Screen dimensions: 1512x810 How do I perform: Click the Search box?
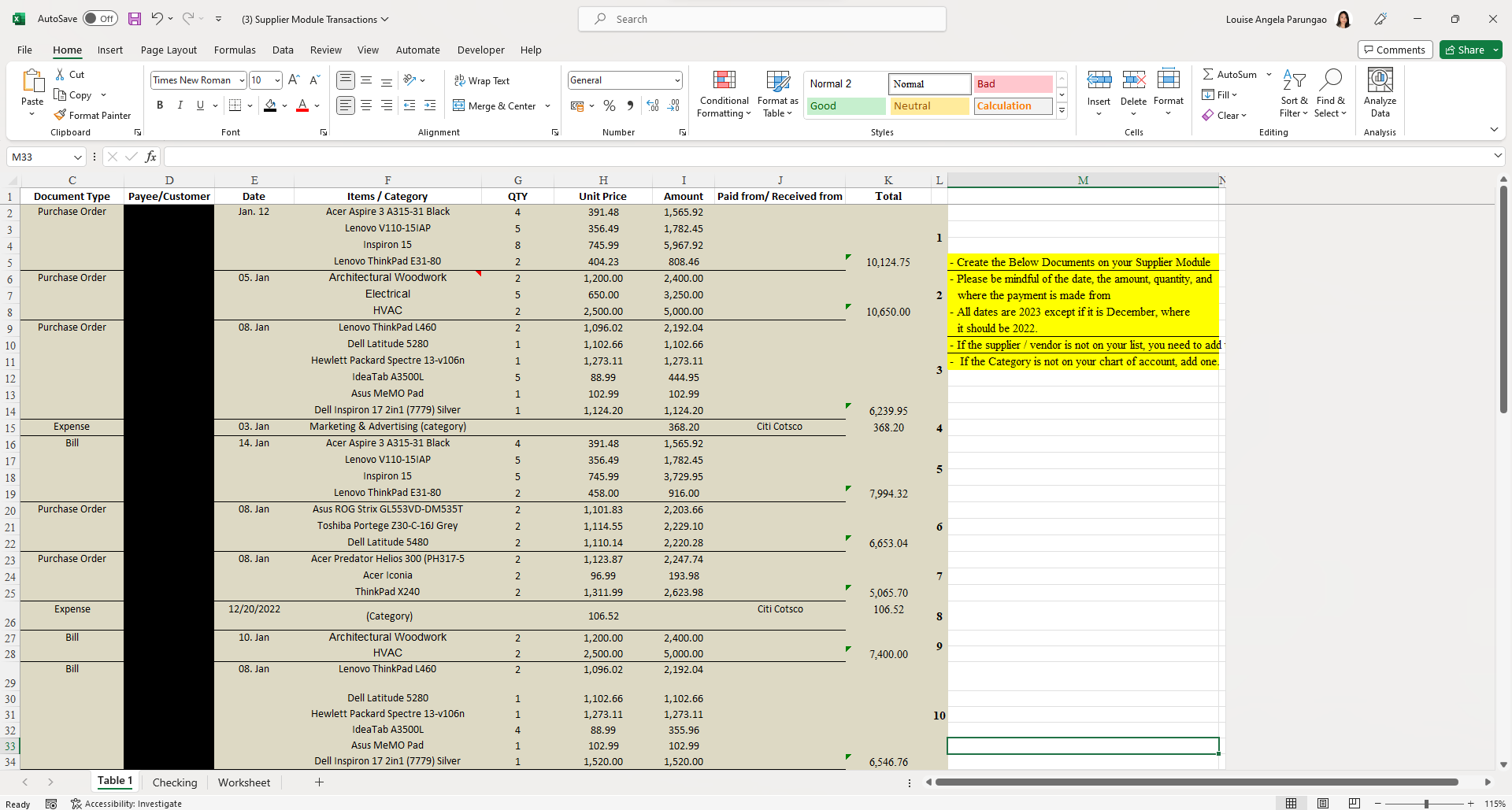click(x=762, y=19)
